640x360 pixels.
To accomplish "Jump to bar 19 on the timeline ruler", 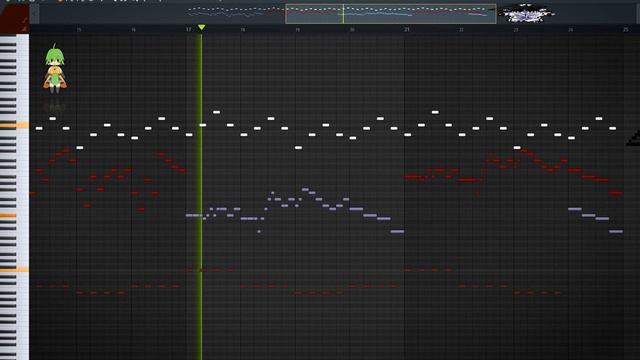I will pos(298,30).
